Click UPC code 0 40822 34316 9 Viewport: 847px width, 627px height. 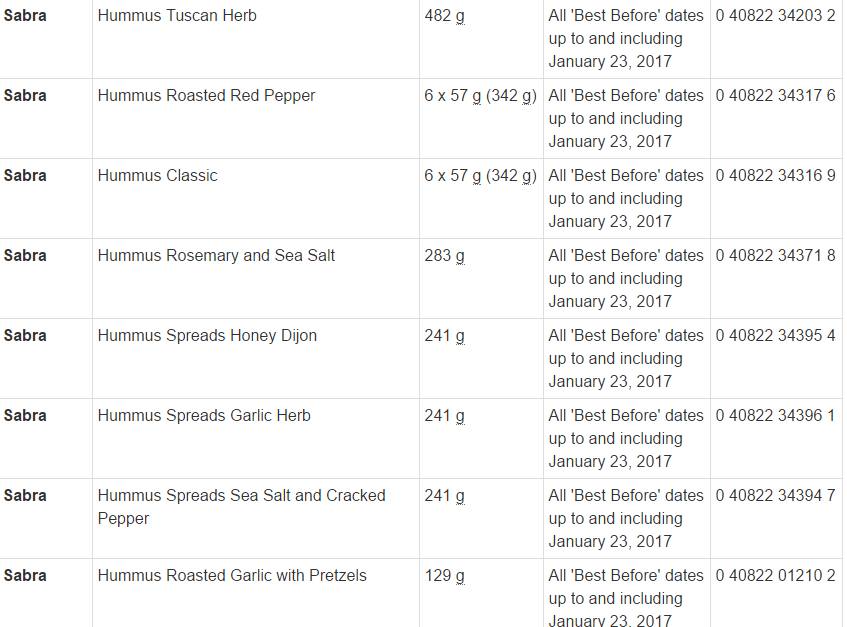(x=775, y=176)
